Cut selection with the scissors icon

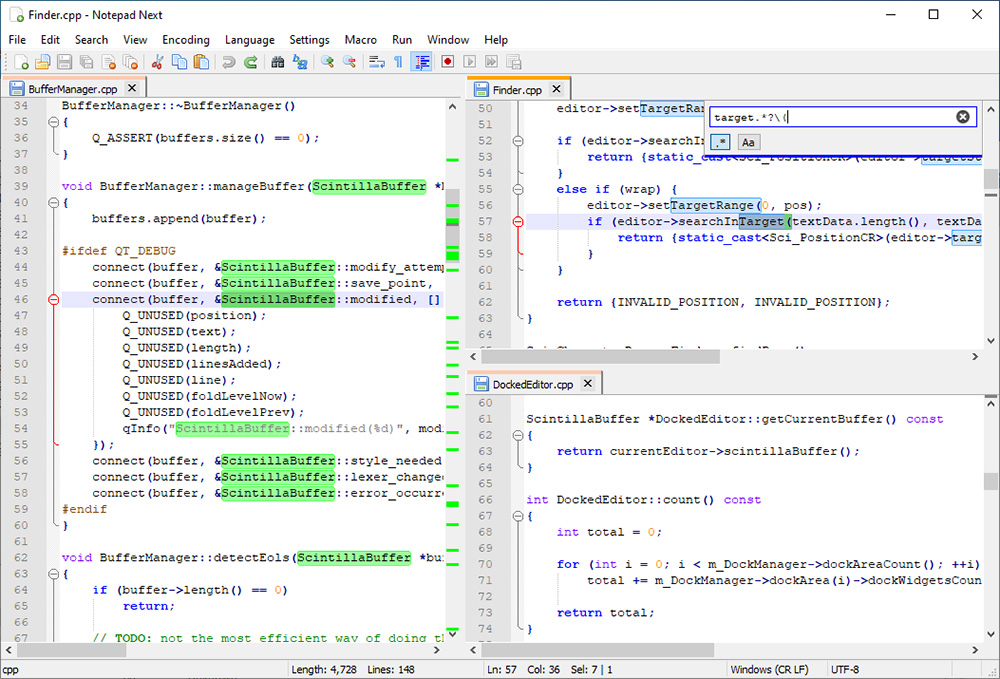(x=158, y=62)
